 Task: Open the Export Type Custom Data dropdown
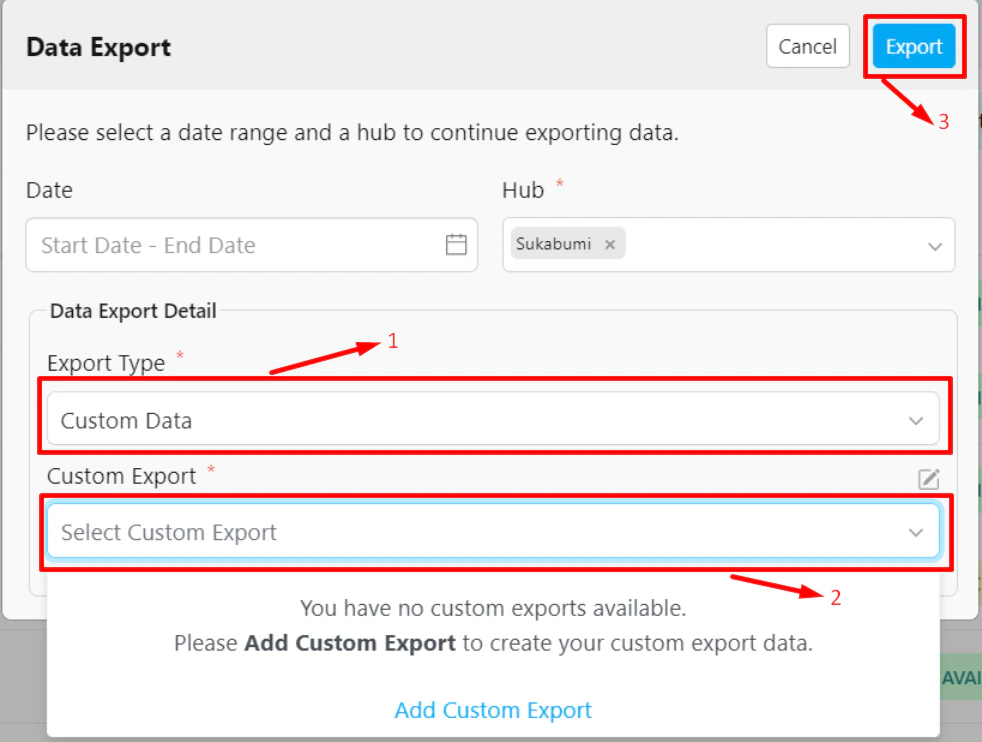493,419
